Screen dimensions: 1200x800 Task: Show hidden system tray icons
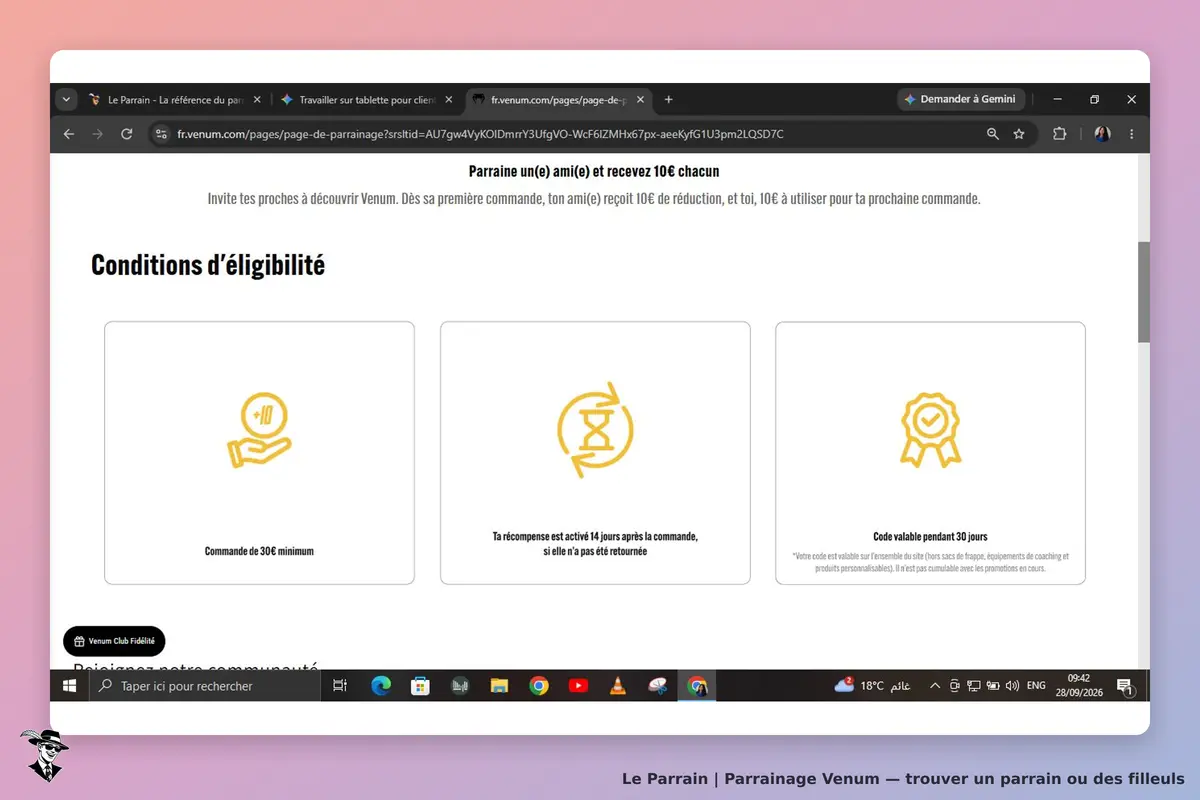(x=935, y=686)
